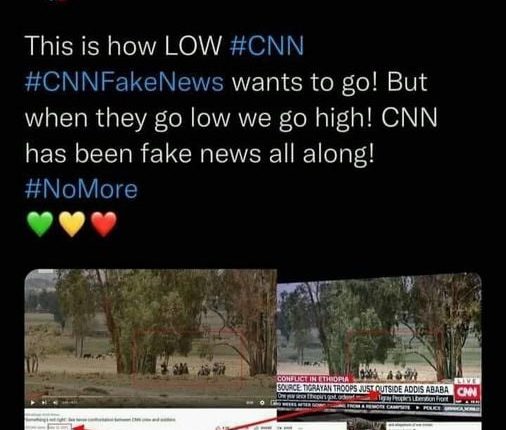The width and height of the screenshot is (506, 430).
Task: Click the red CNN logo
Action: point(469,393)
